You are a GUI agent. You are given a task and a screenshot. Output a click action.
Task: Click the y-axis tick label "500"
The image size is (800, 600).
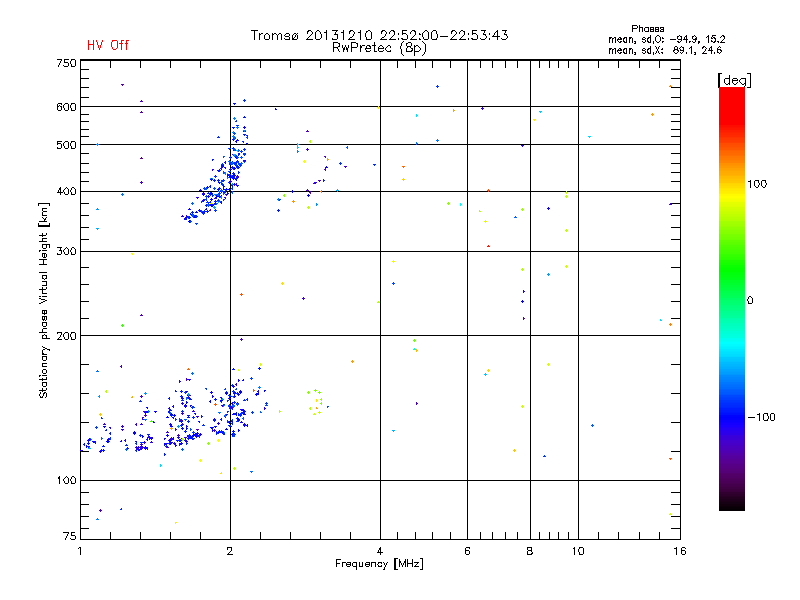pyautogui.click(x=66, y=145)
